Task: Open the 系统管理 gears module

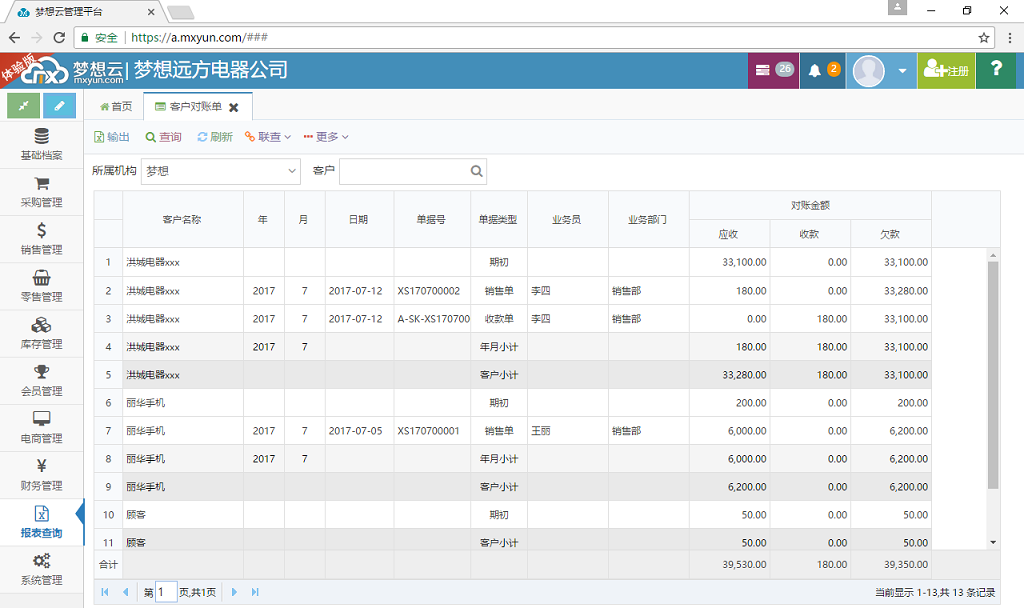Action: 41,569
